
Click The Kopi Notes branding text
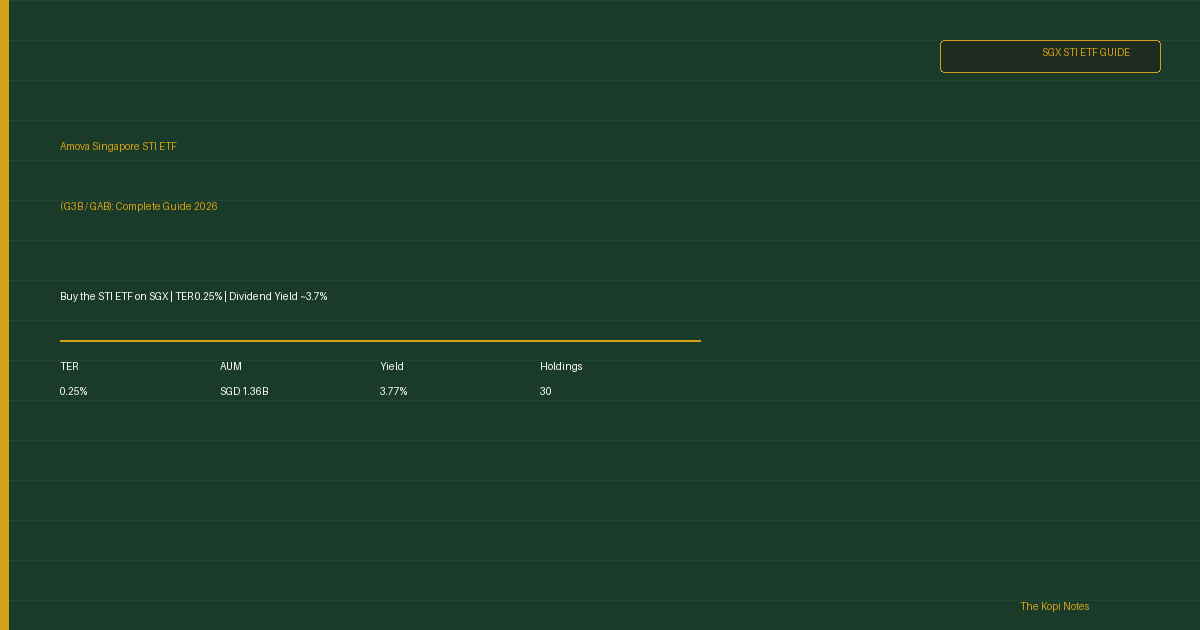pyautogui.click(x=1055, y=607)
